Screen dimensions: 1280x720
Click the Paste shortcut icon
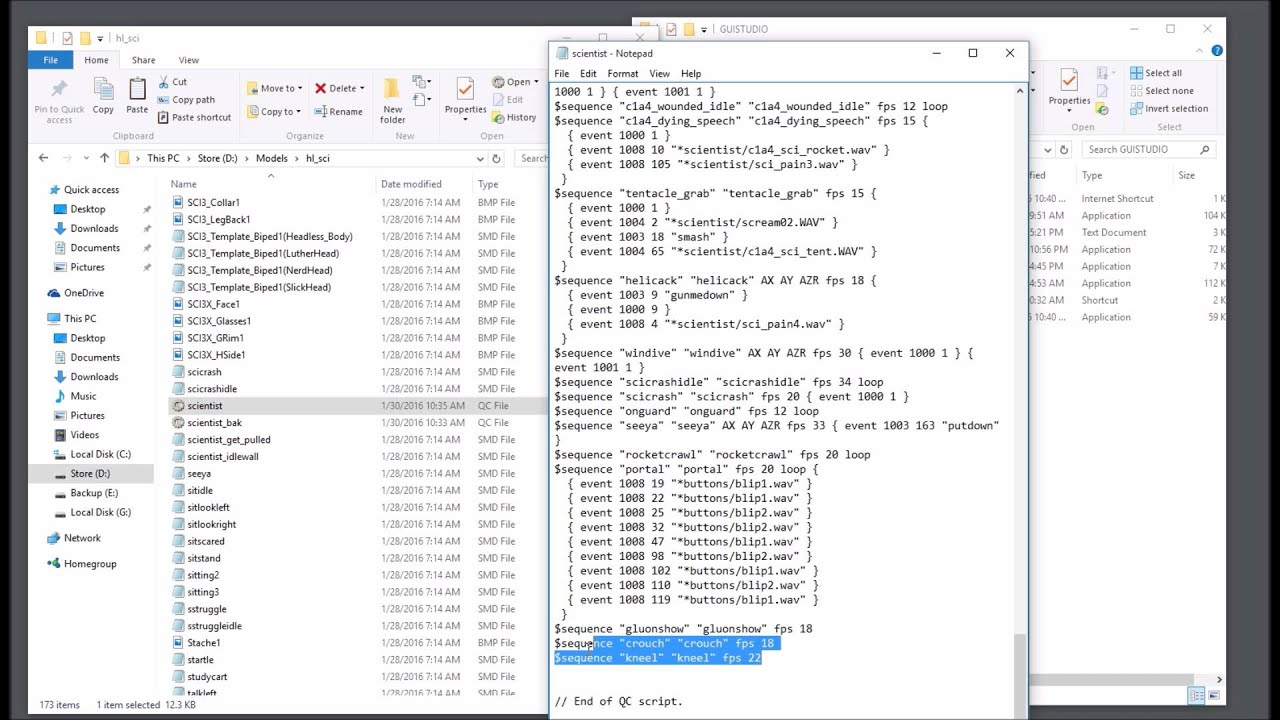pos(162,117)
